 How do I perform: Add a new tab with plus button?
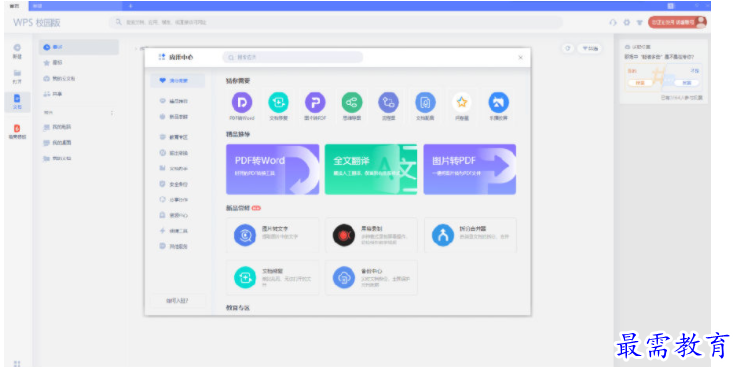130,6
